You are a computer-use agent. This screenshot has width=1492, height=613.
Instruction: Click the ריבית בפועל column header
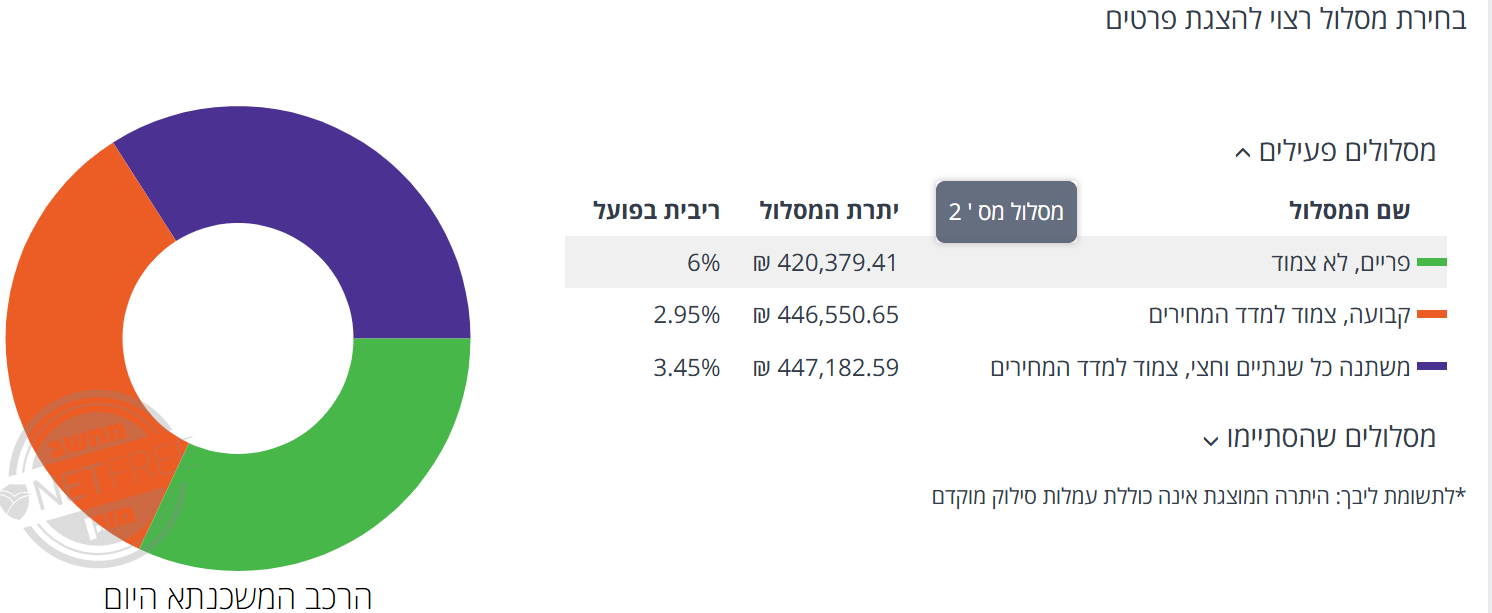click(x=657, y=211)
